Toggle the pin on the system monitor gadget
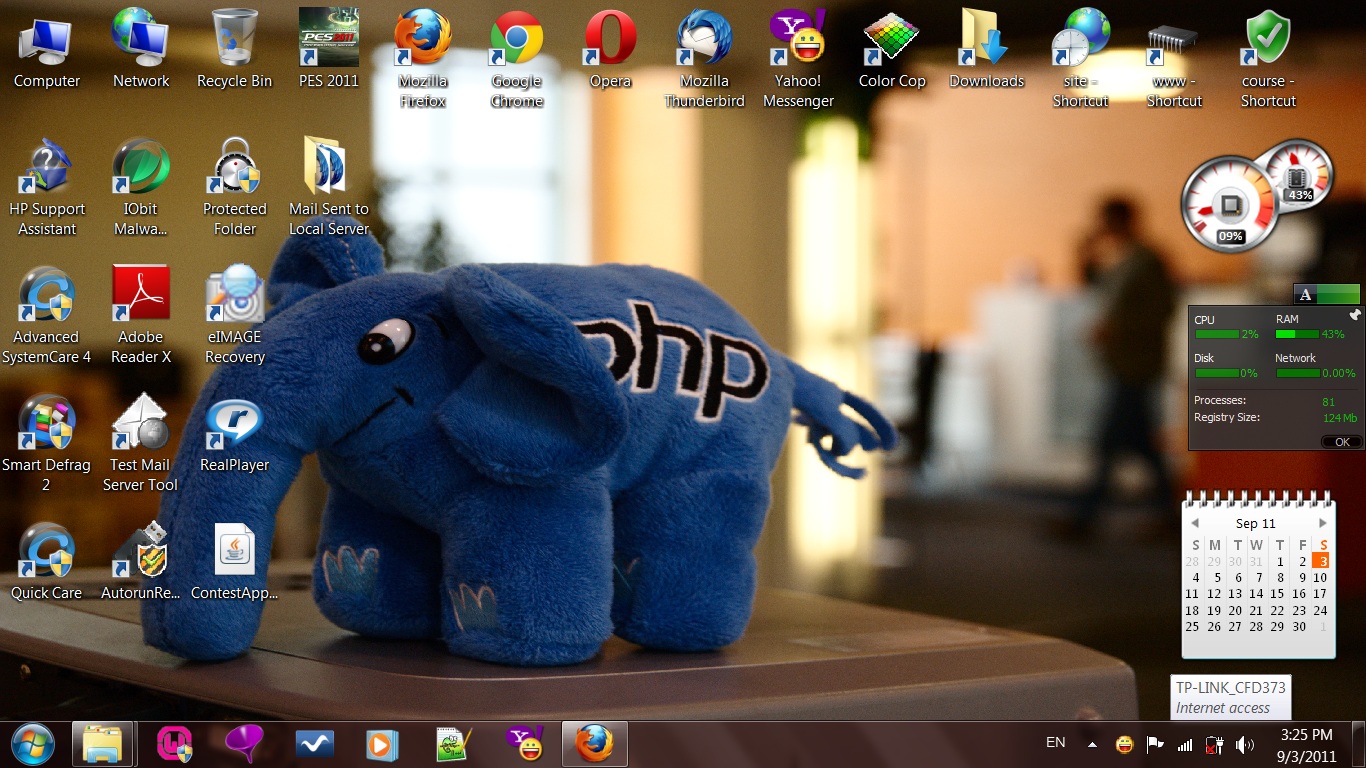This screenshot has width=1366, height=768. [x=1354, y=315]
